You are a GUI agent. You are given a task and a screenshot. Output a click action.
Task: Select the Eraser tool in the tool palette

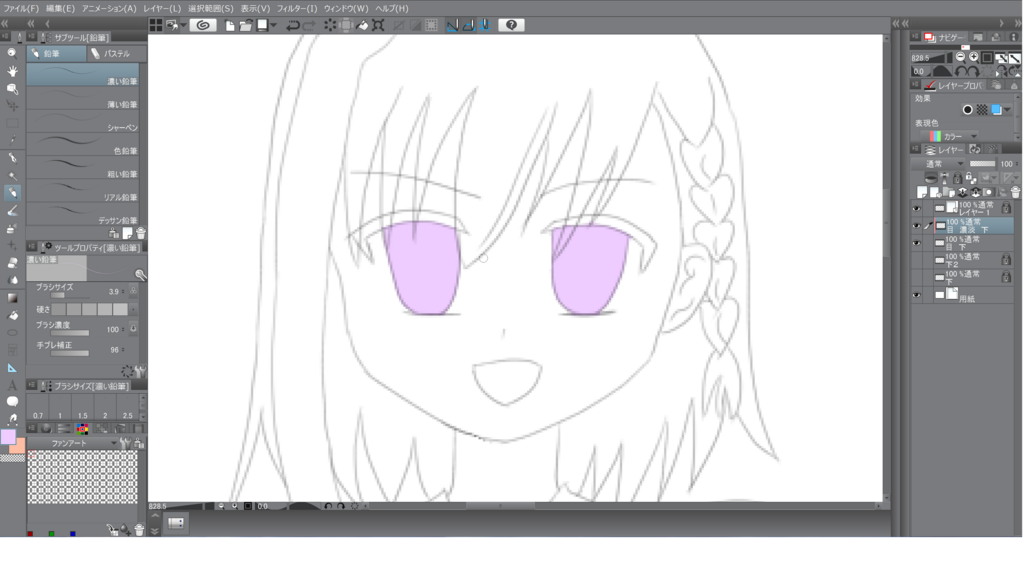12,263
